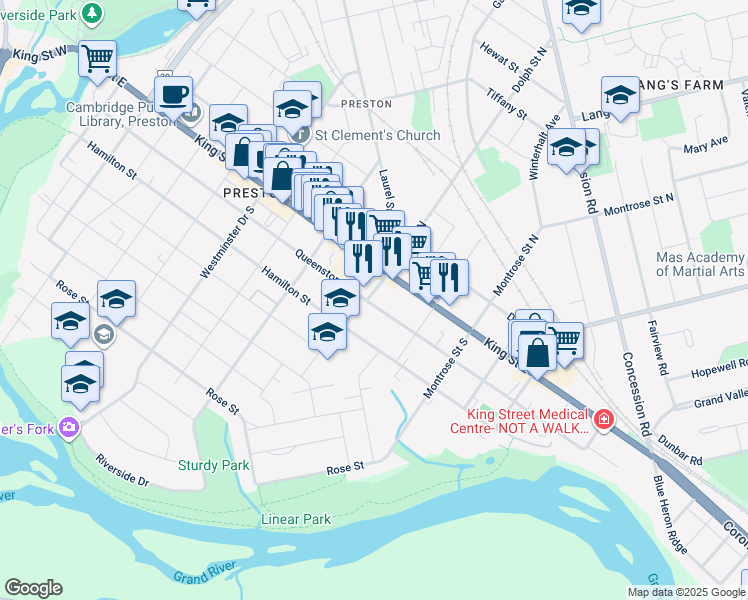Click the school marker below Hamilton St label
The image size is (748, 600).
tap(327, 334)
